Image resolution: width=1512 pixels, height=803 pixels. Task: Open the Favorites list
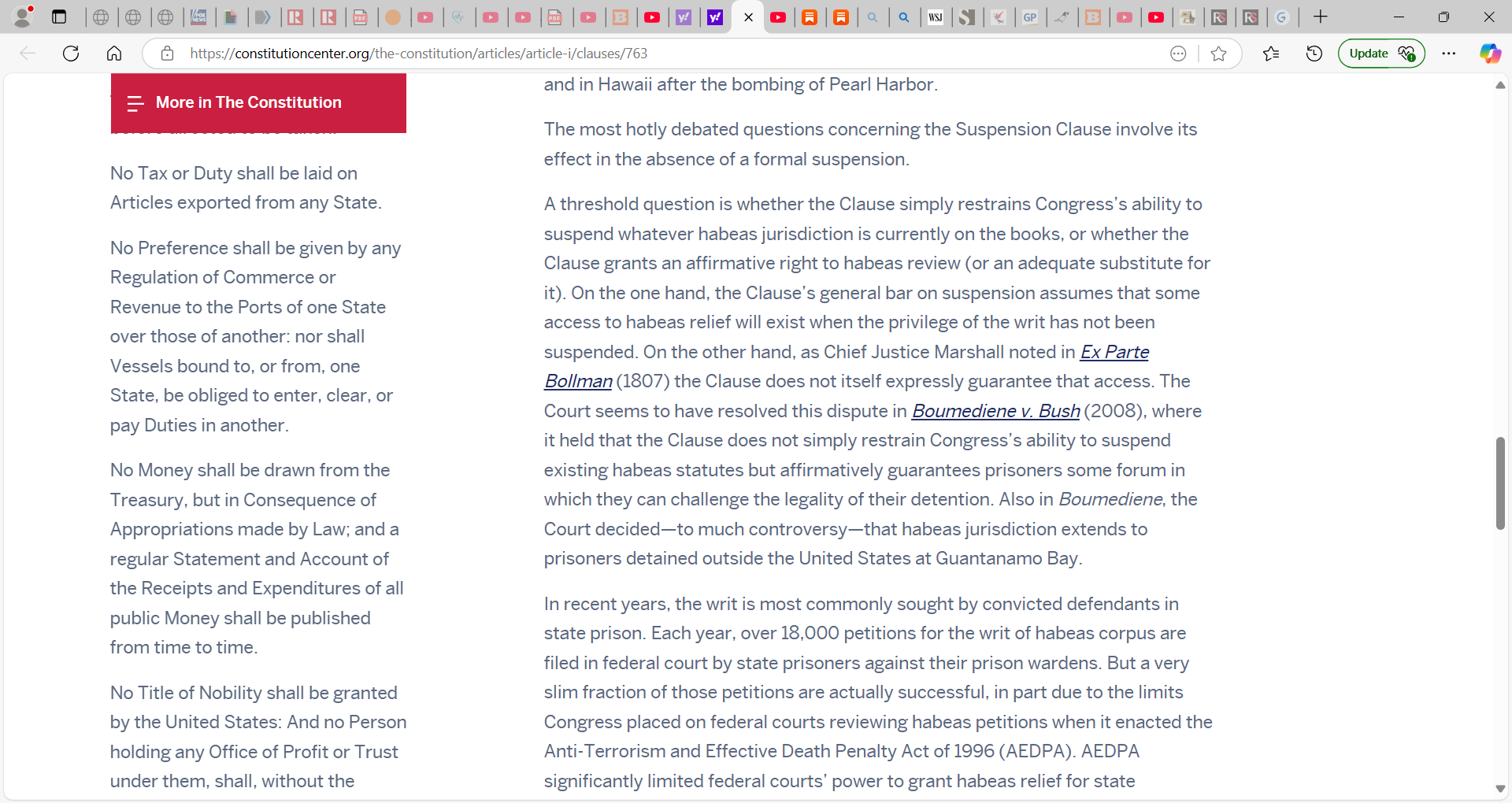pyautogui.click(x=1271, y=54)
